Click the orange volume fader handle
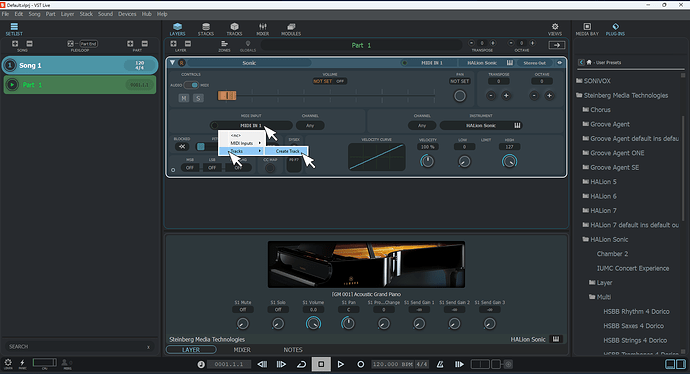 coord(227,95)
